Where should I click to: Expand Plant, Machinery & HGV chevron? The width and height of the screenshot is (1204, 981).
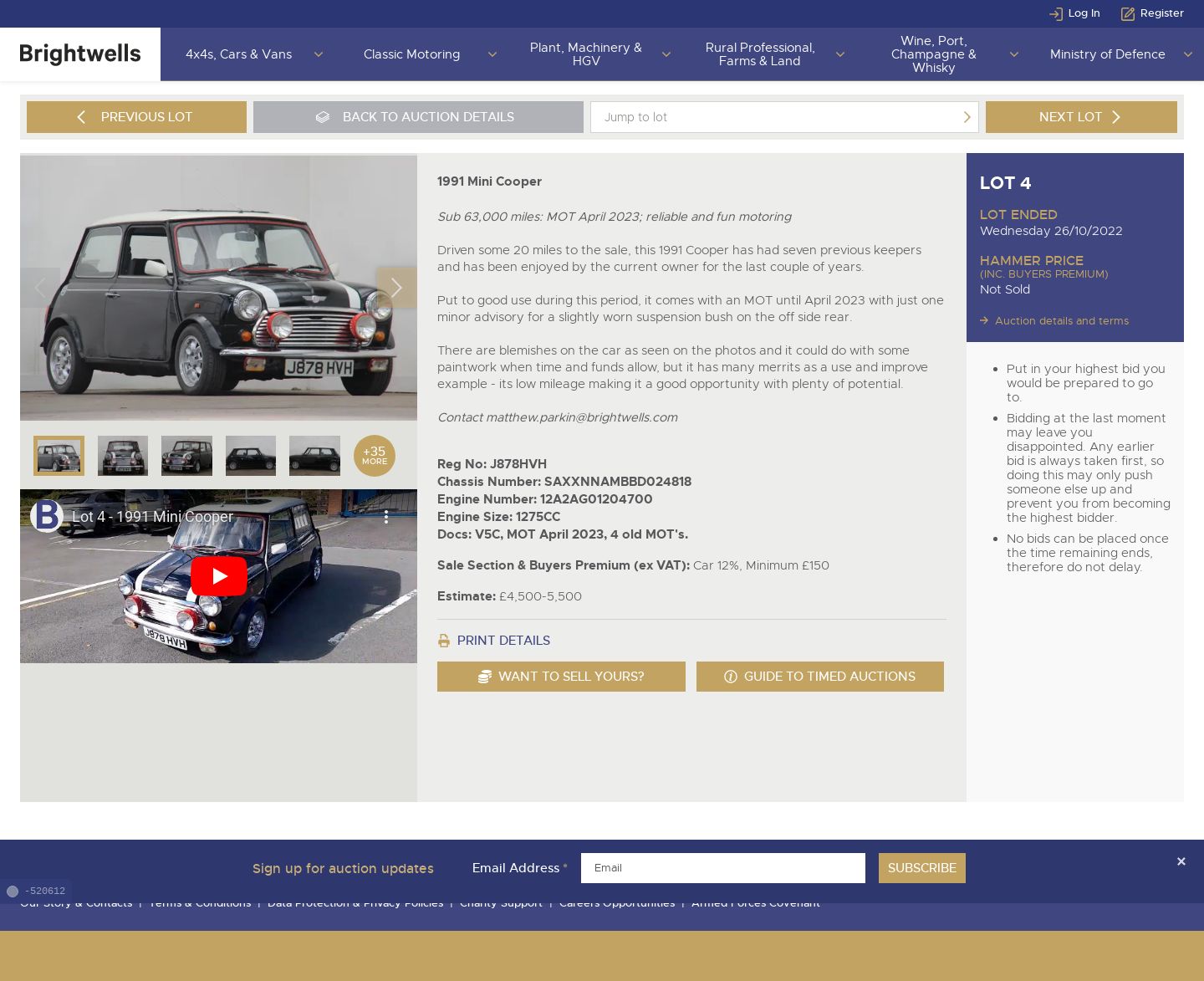coord(666,54)
